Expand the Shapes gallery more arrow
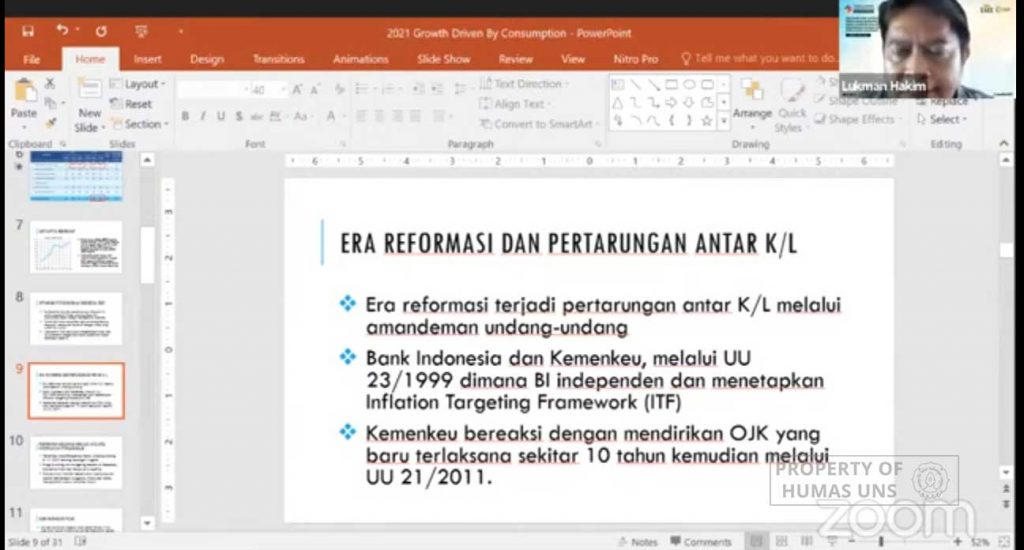The image size is (1024, 550). click(723, 121)
